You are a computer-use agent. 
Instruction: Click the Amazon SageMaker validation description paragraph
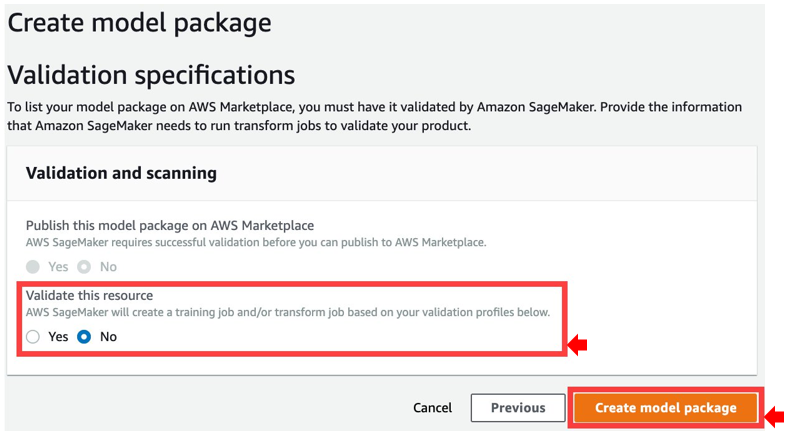(x=374, y=116)
